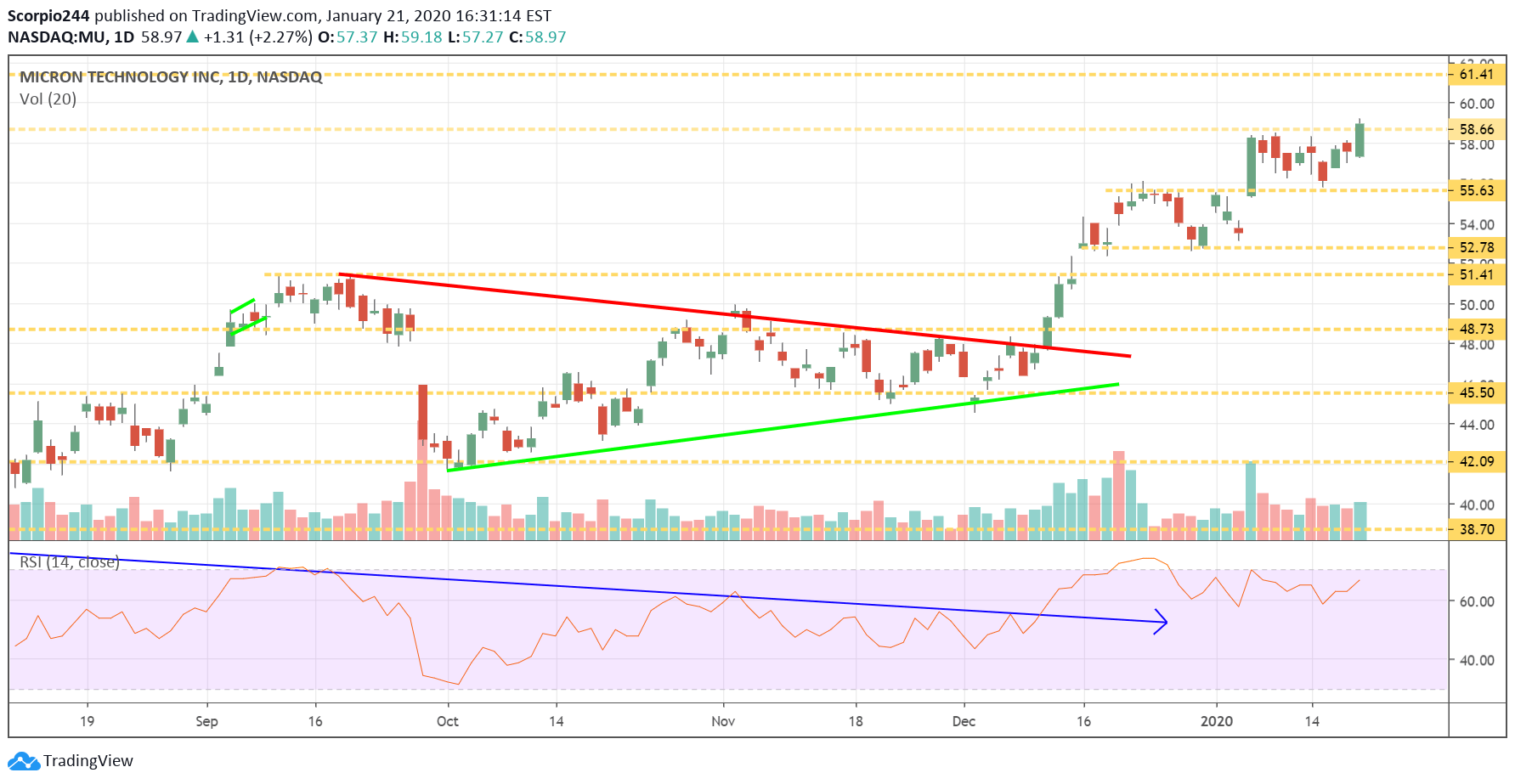Click the 50.00 price axis tick
Image resolution: width=1515 pixels, height=784 pixels.
(1477, 305)
